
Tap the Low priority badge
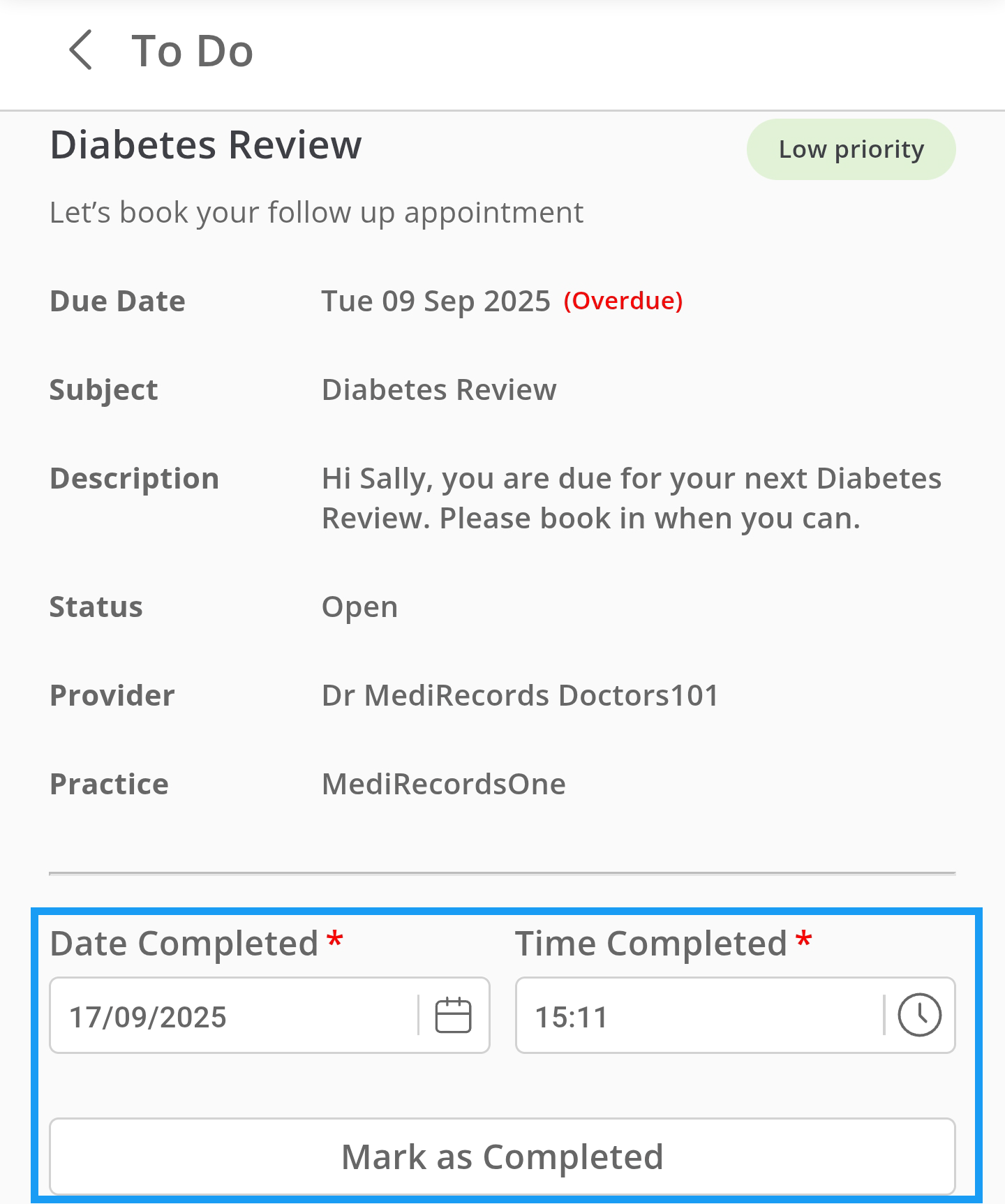(851, 149)
